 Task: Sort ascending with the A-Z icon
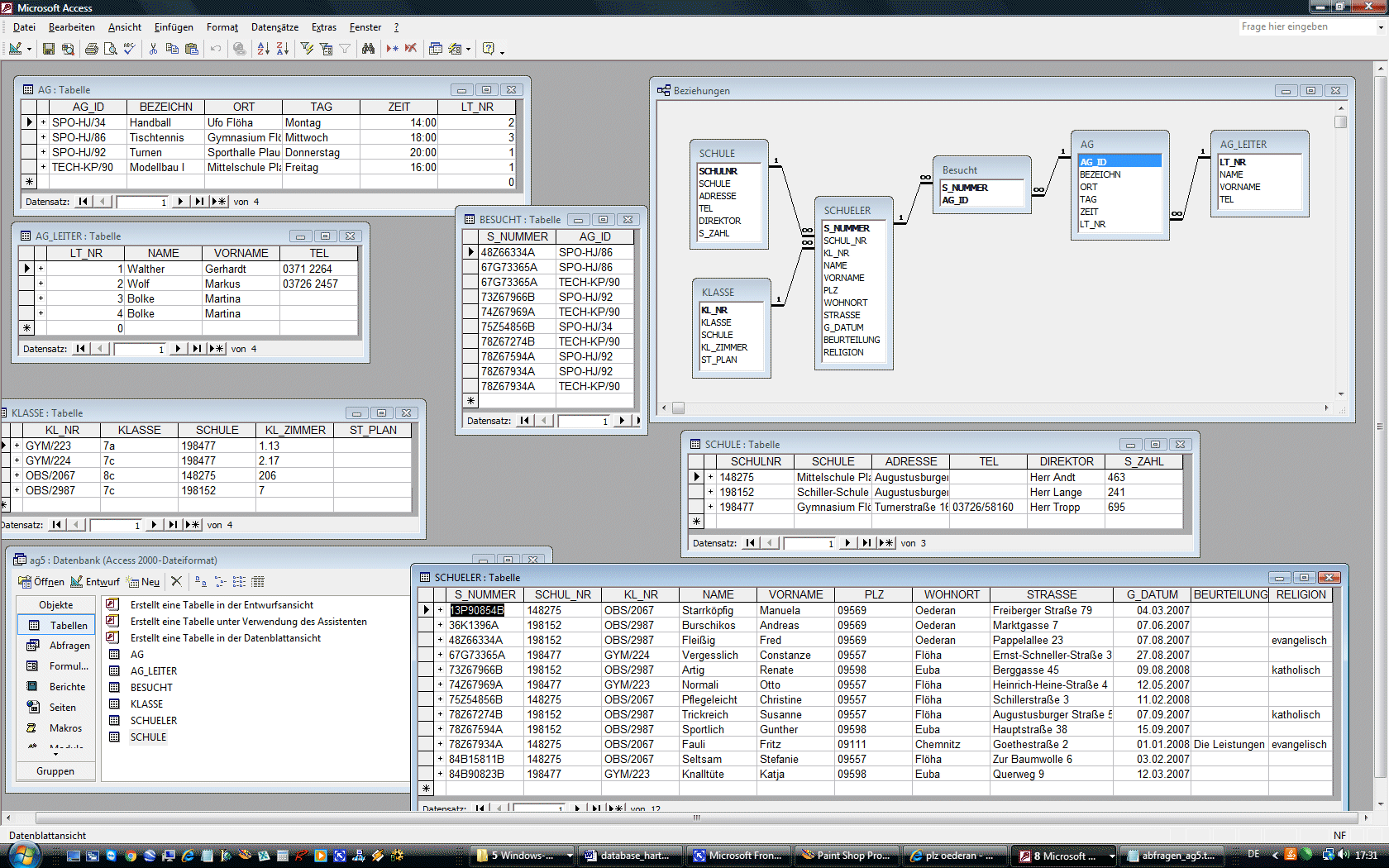click(263, 49)
